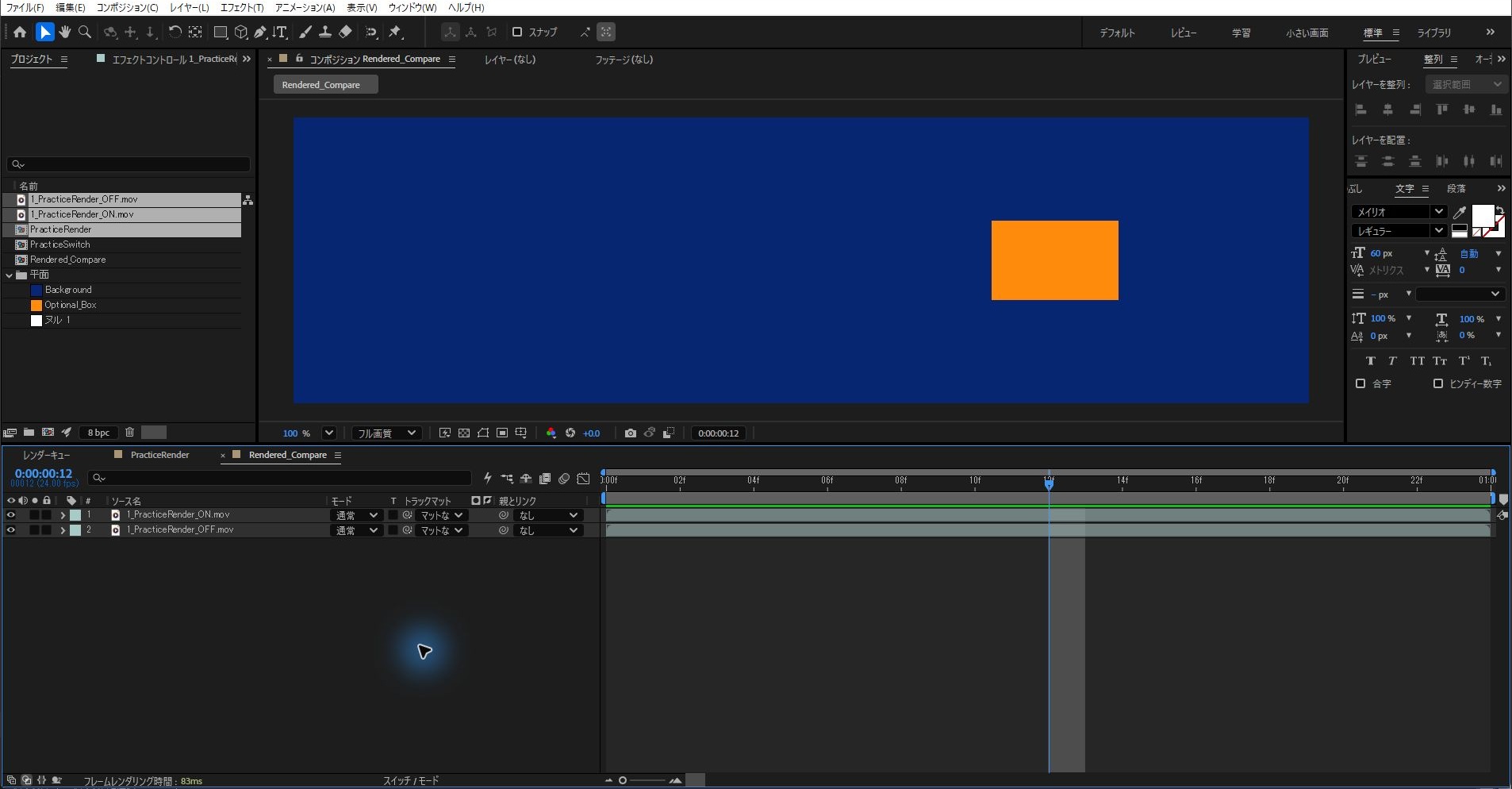This screenshot has height=789, width=1512.
Task: Toggle the 合字 checkbox
Action: tap(1360, 383)
